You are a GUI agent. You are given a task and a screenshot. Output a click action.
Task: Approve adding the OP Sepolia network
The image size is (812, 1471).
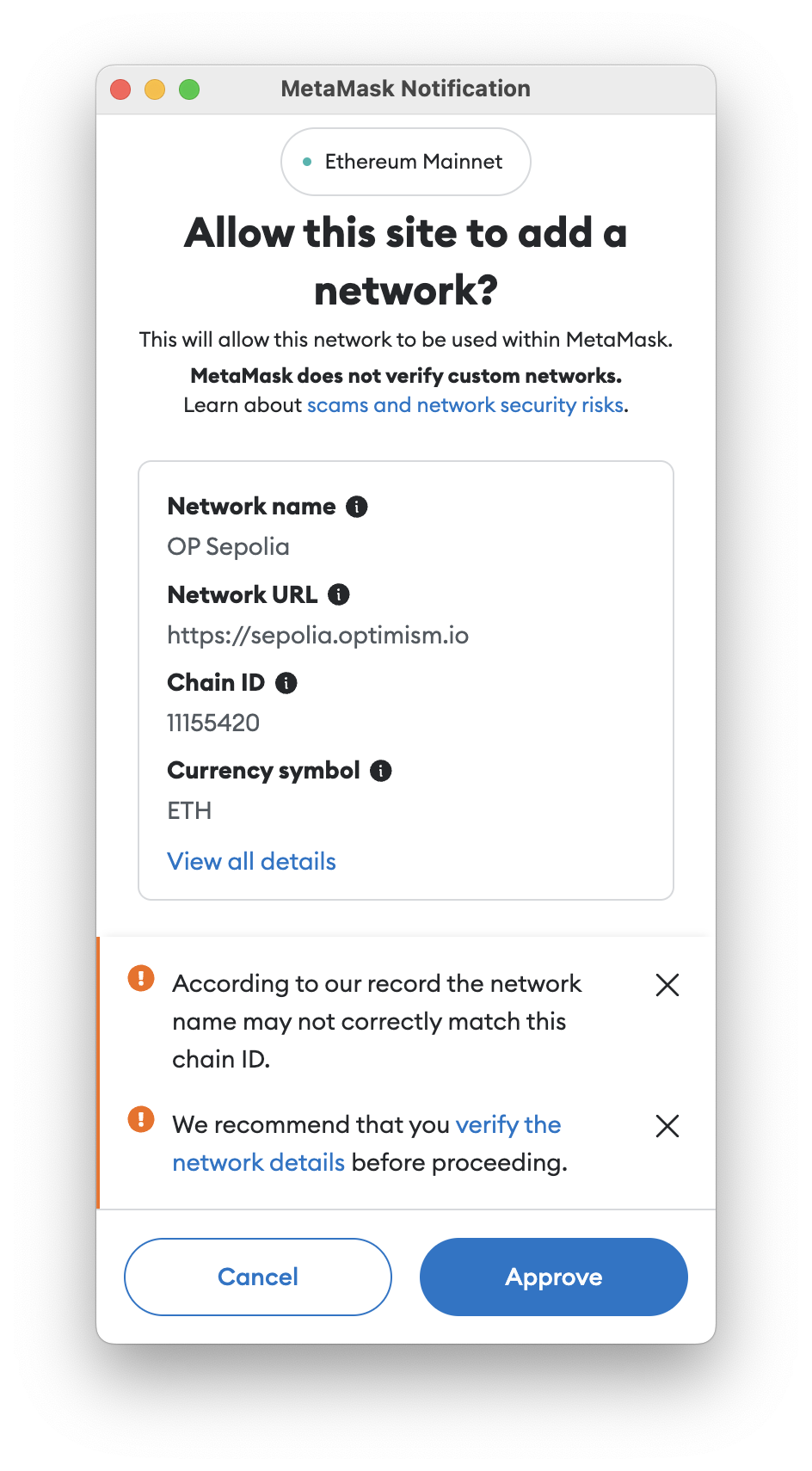553,1277
